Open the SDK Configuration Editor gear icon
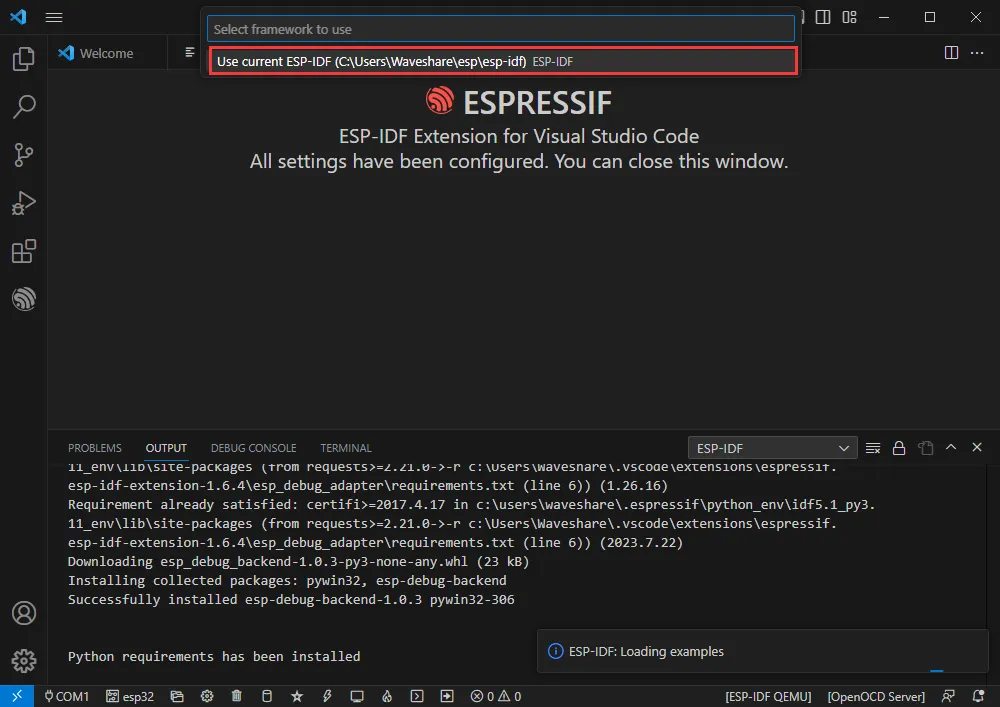The image size is (1000, 707). 207,696
